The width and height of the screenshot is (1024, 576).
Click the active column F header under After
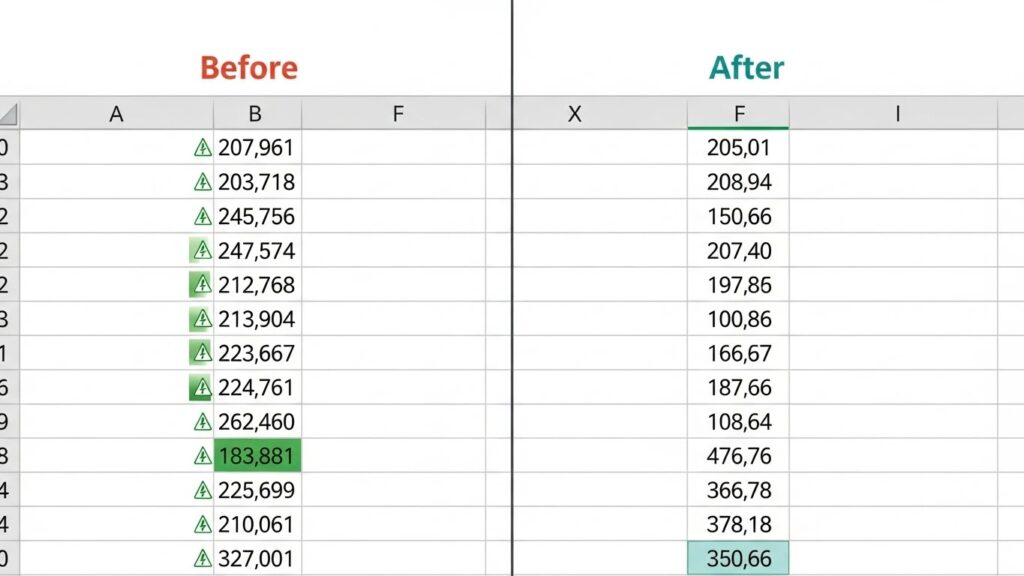tap(738, 114)
